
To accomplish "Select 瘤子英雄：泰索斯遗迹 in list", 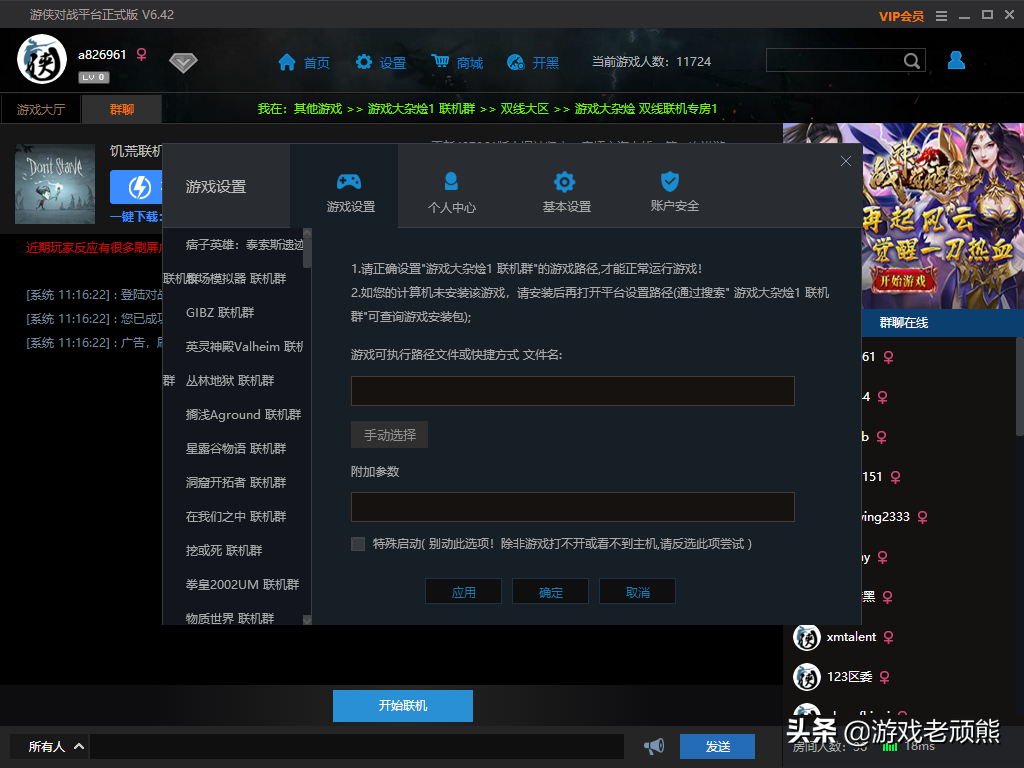I will (244, 245).
